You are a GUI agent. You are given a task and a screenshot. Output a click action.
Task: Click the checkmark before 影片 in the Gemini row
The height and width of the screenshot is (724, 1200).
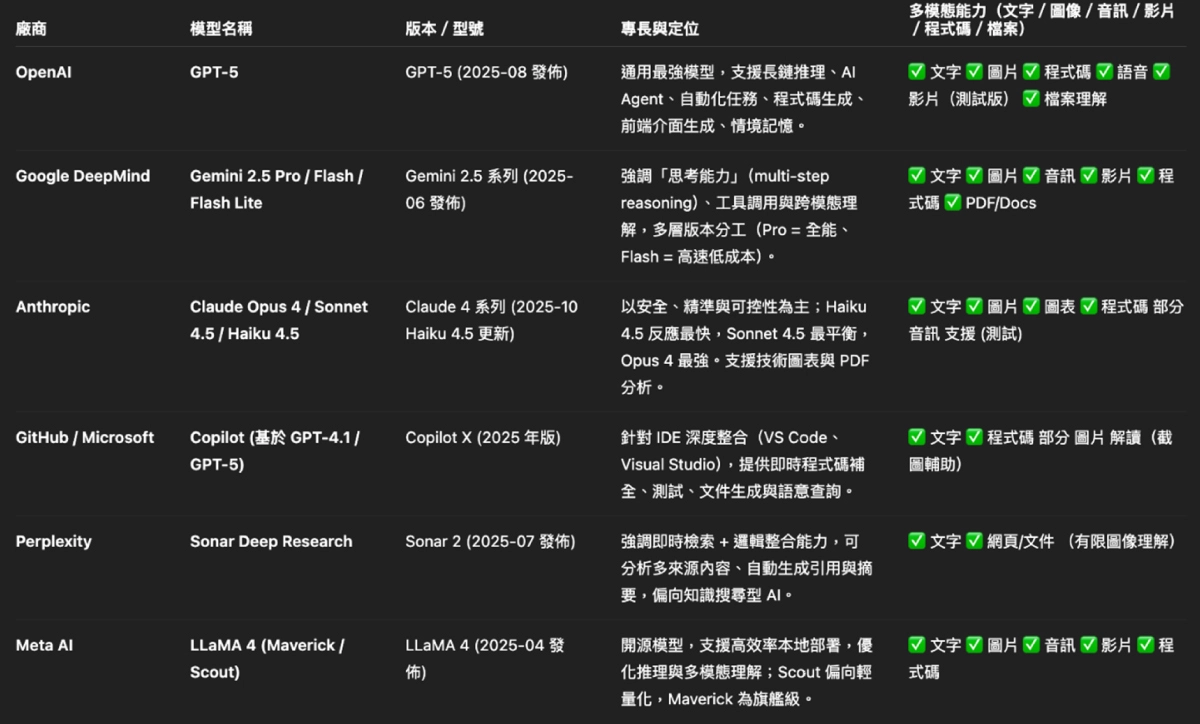[1088, 176]
